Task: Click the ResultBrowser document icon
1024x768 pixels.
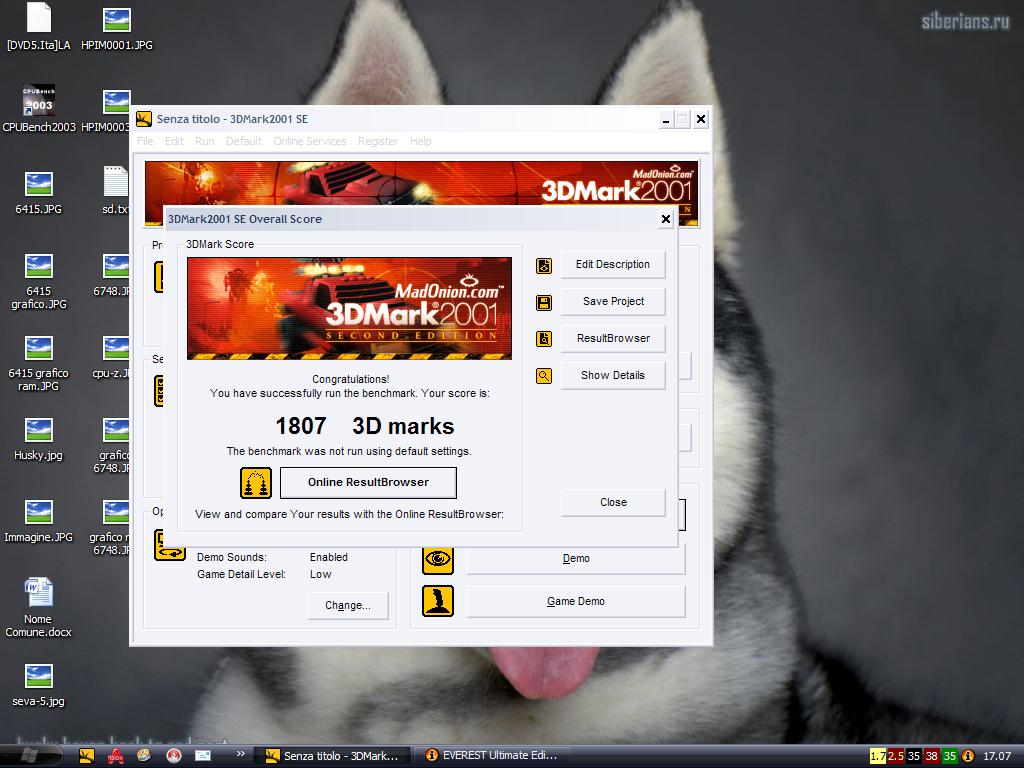Action: click(544, 339)
